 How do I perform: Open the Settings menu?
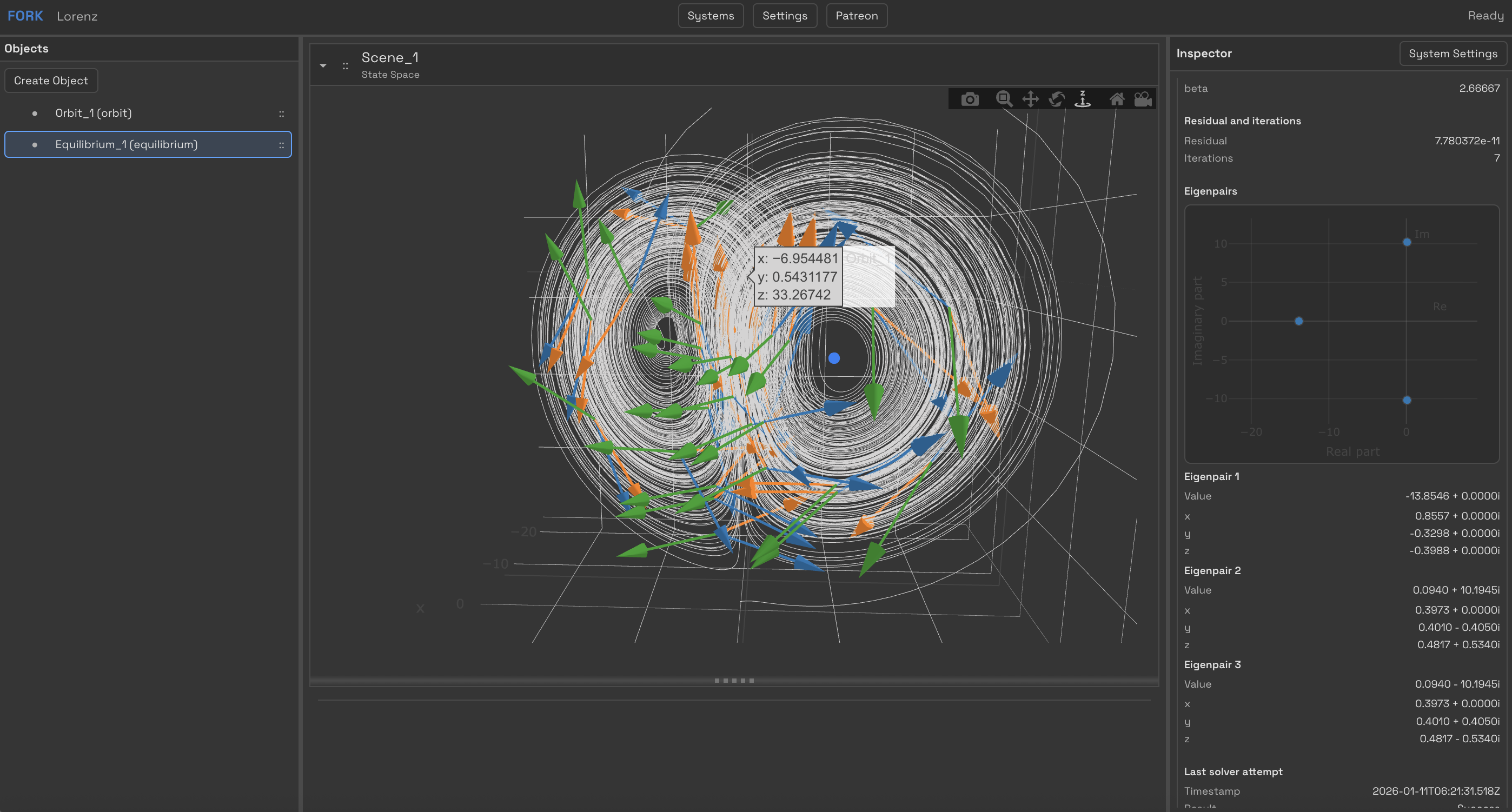click(x=784, y=16)
